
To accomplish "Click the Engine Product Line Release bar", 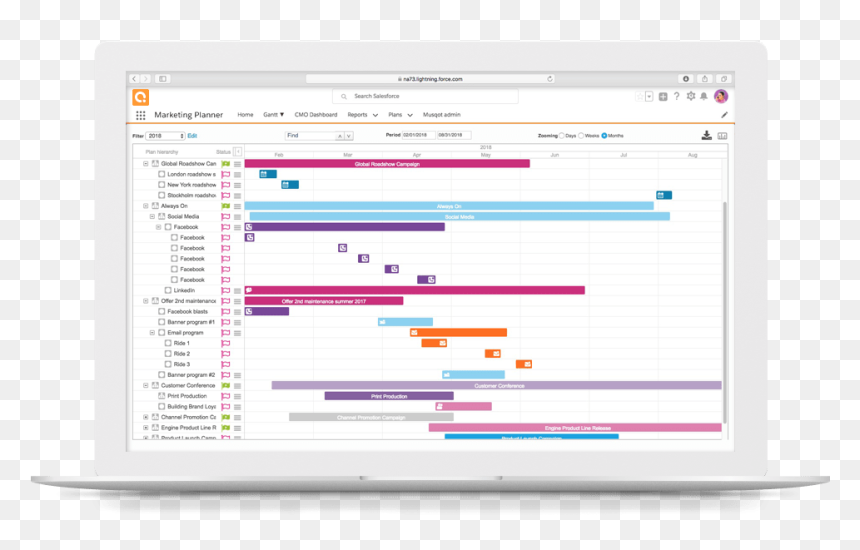I will [x=575, y=428].
